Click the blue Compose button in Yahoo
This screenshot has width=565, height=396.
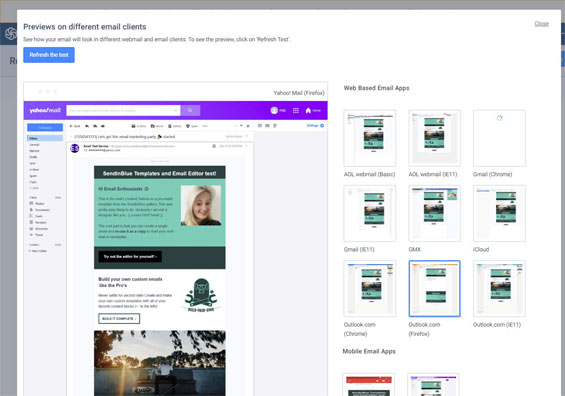point(45,128)
